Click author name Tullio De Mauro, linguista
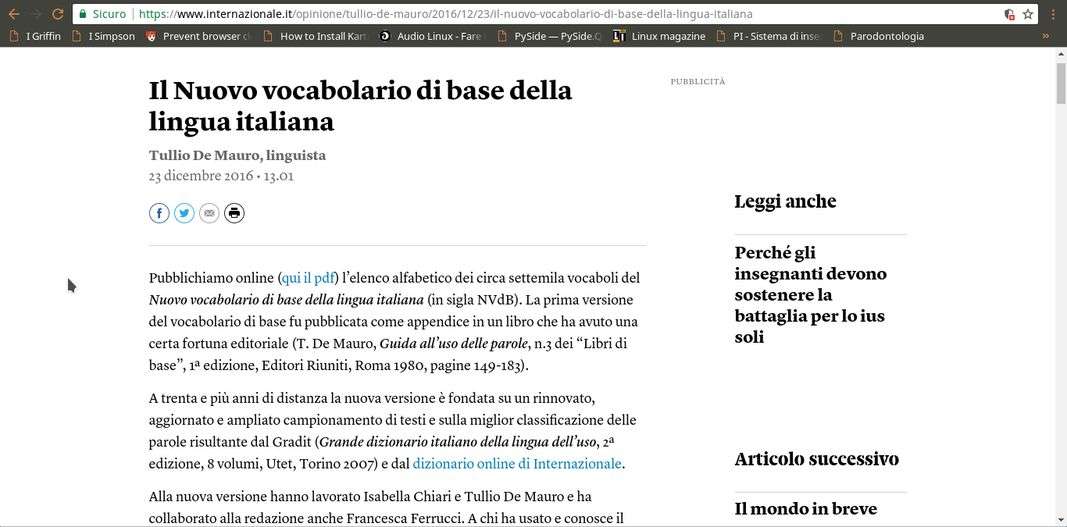 pos(237,155)
